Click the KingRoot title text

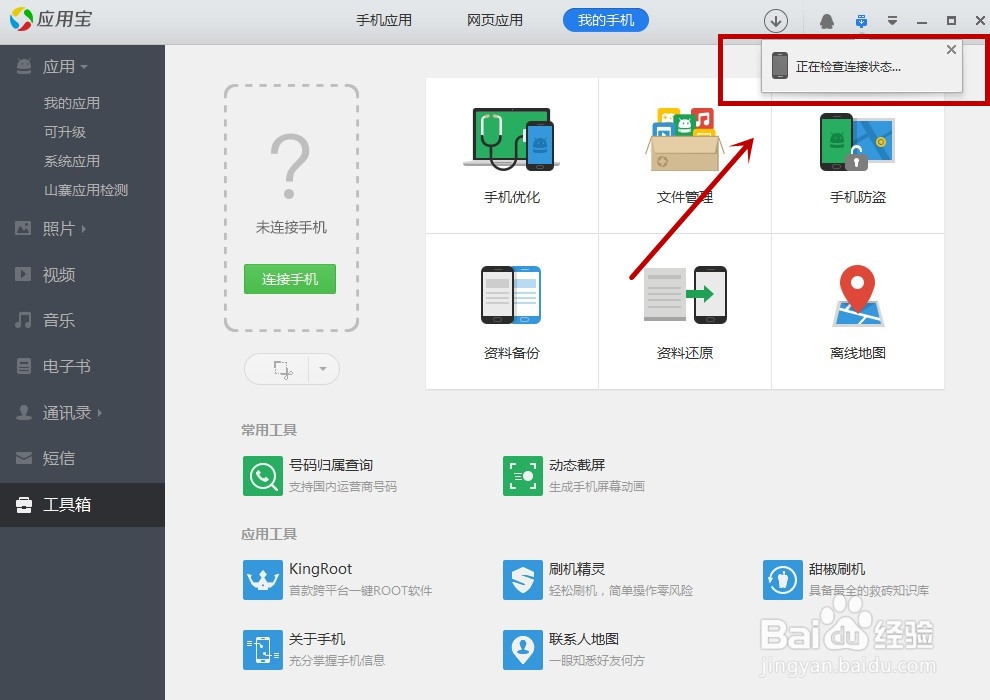pos(320,569)
